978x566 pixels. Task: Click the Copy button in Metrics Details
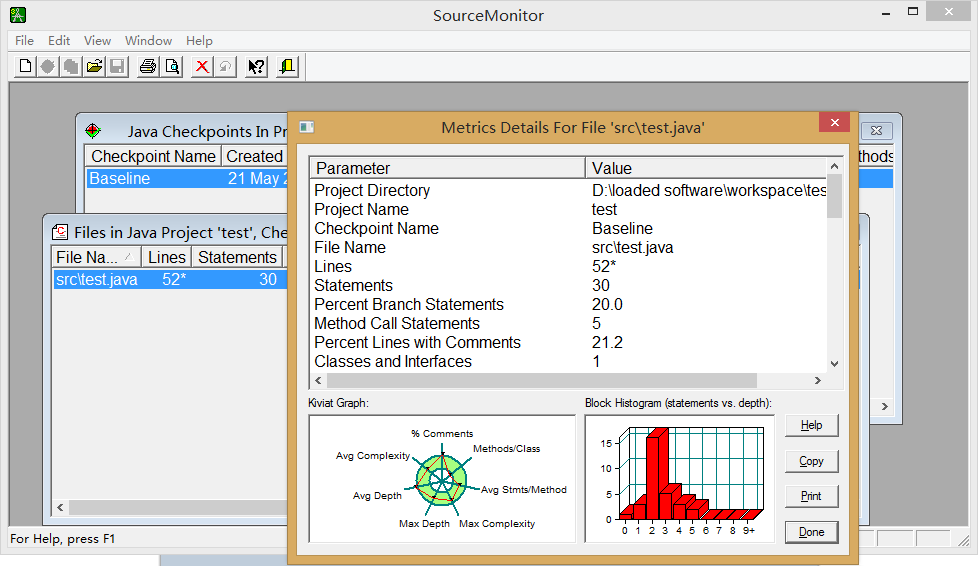[811, 461]
